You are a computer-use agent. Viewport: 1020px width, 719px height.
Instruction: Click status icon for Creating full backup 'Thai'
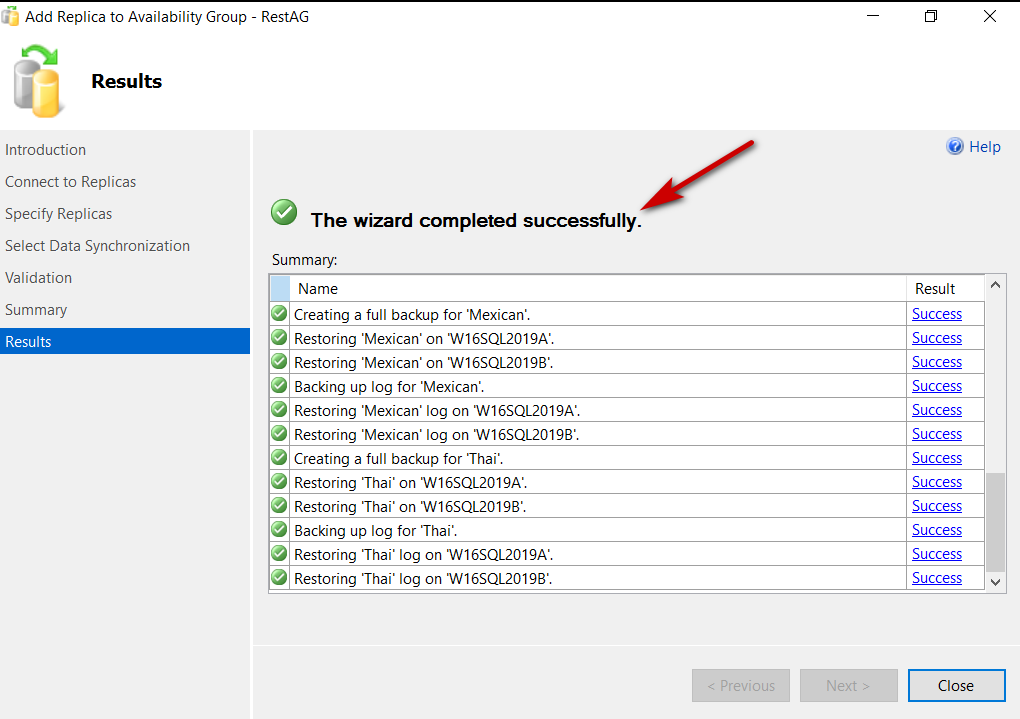coord(279,458)
